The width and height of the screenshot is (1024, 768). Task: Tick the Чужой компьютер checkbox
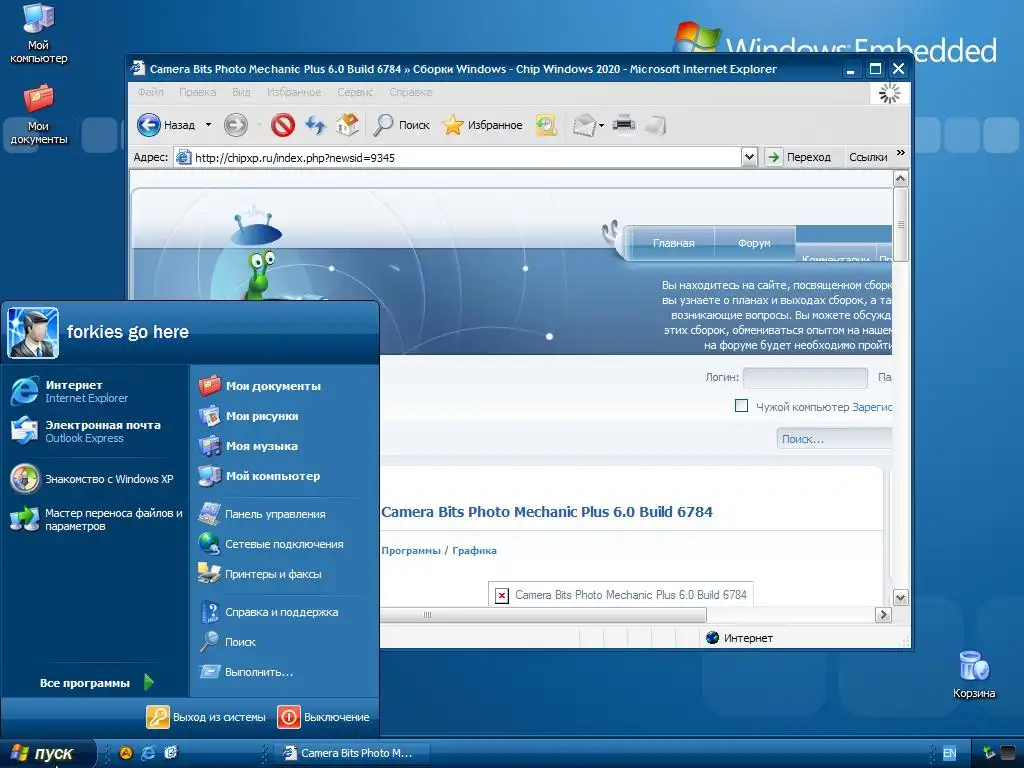point(741,406)
